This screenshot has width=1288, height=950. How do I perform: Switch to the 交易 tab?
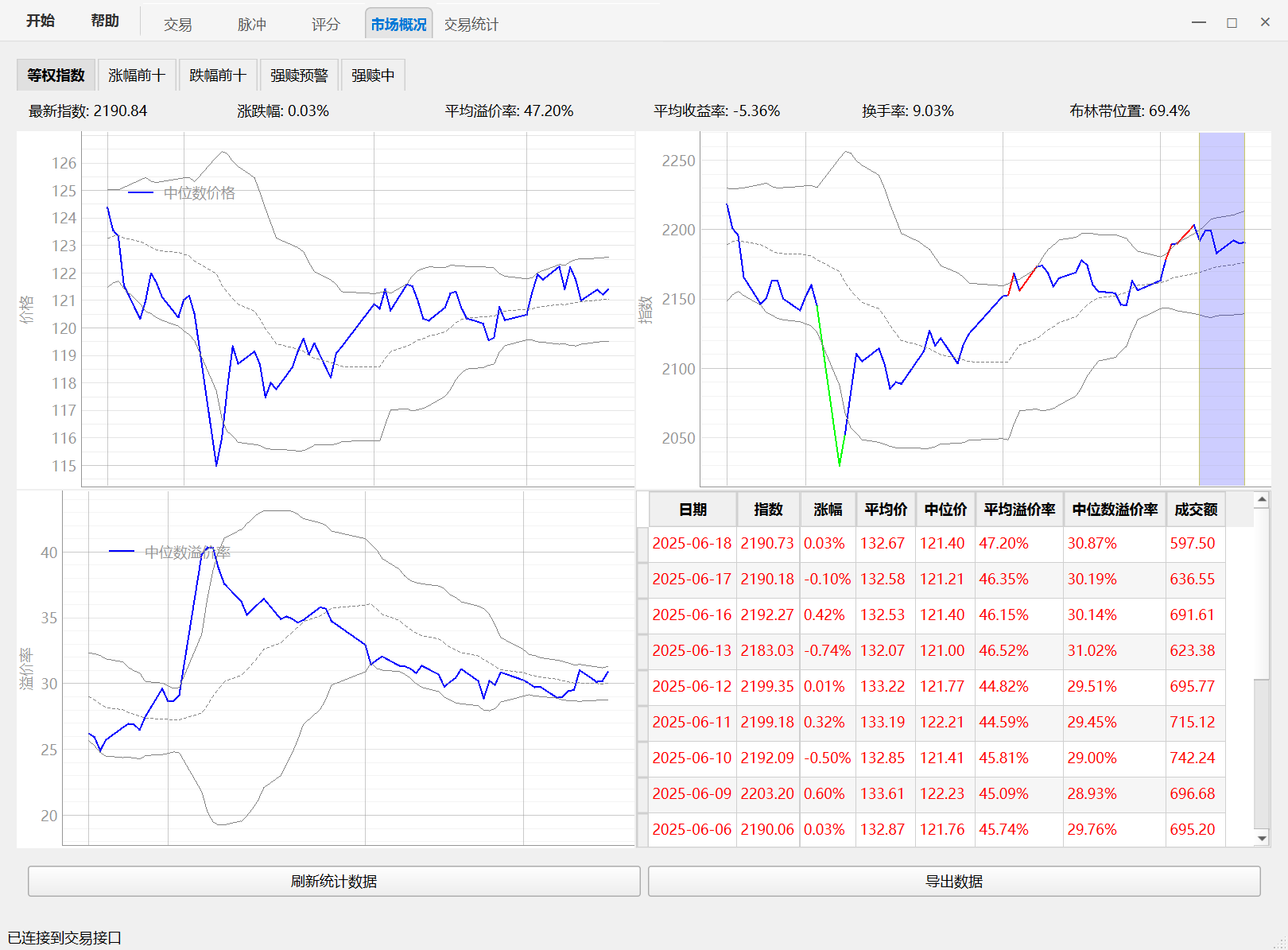pyautogui.click(x=177, y=25)
